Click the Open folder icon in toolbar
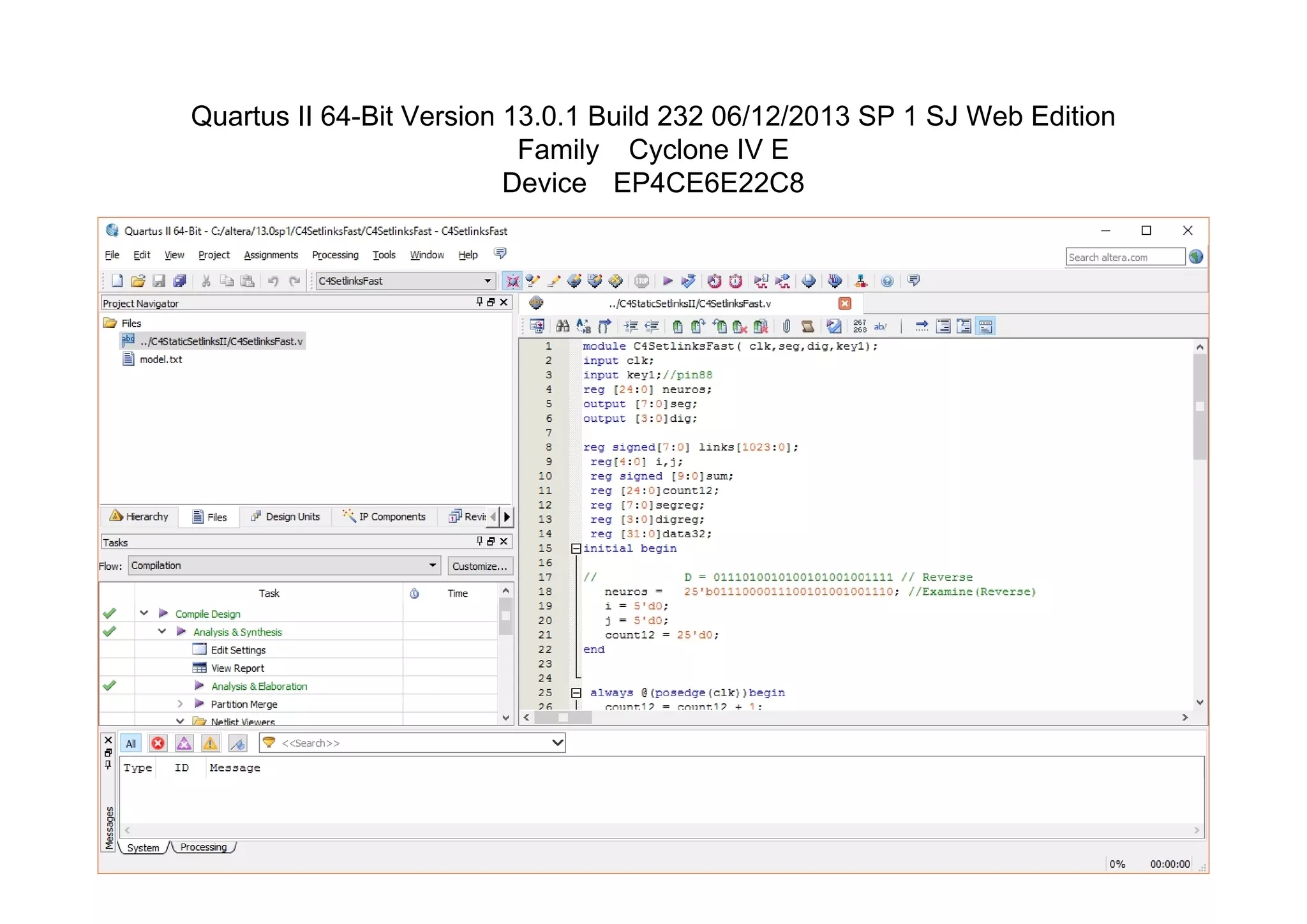The width and height of the screenshot is (1307, 924). coord(138,281)
